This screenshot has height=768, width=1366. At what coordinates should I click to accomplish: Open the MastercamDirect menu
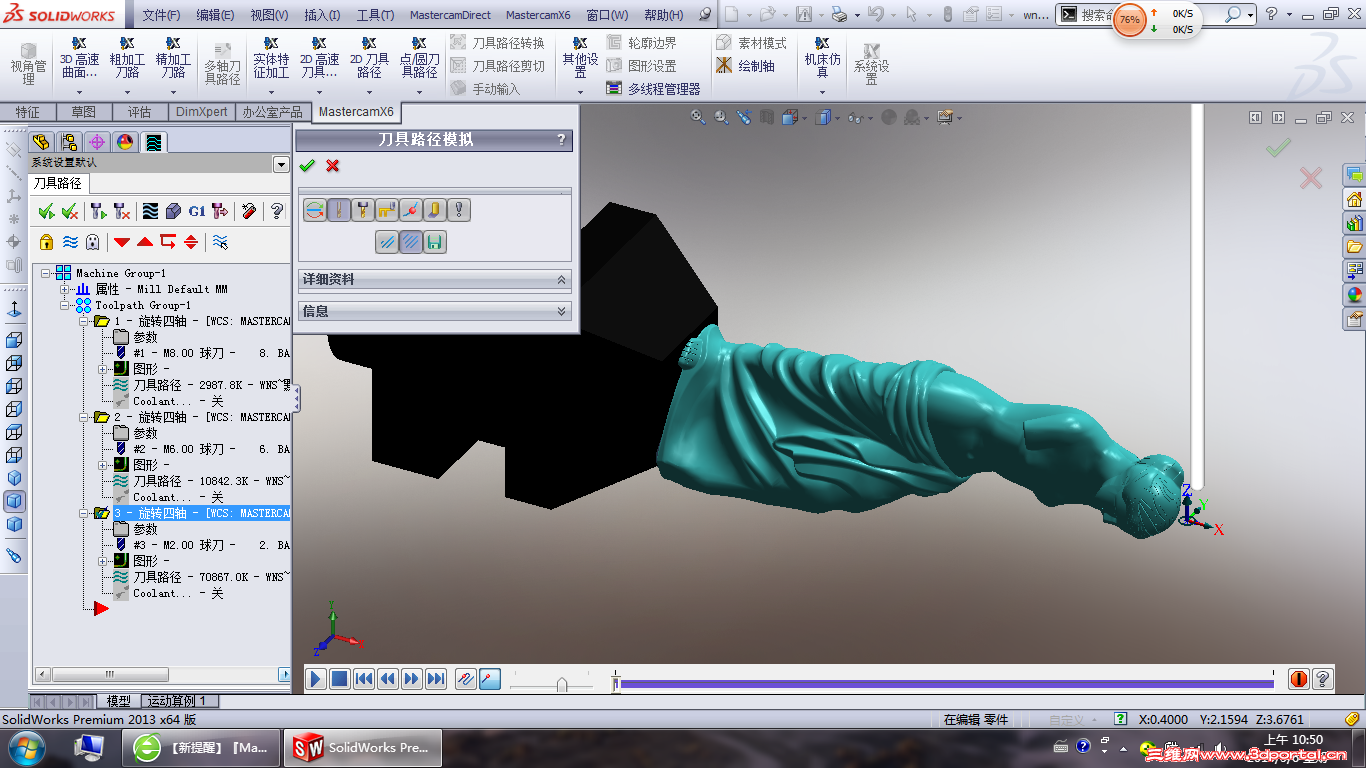click(450, 15)
